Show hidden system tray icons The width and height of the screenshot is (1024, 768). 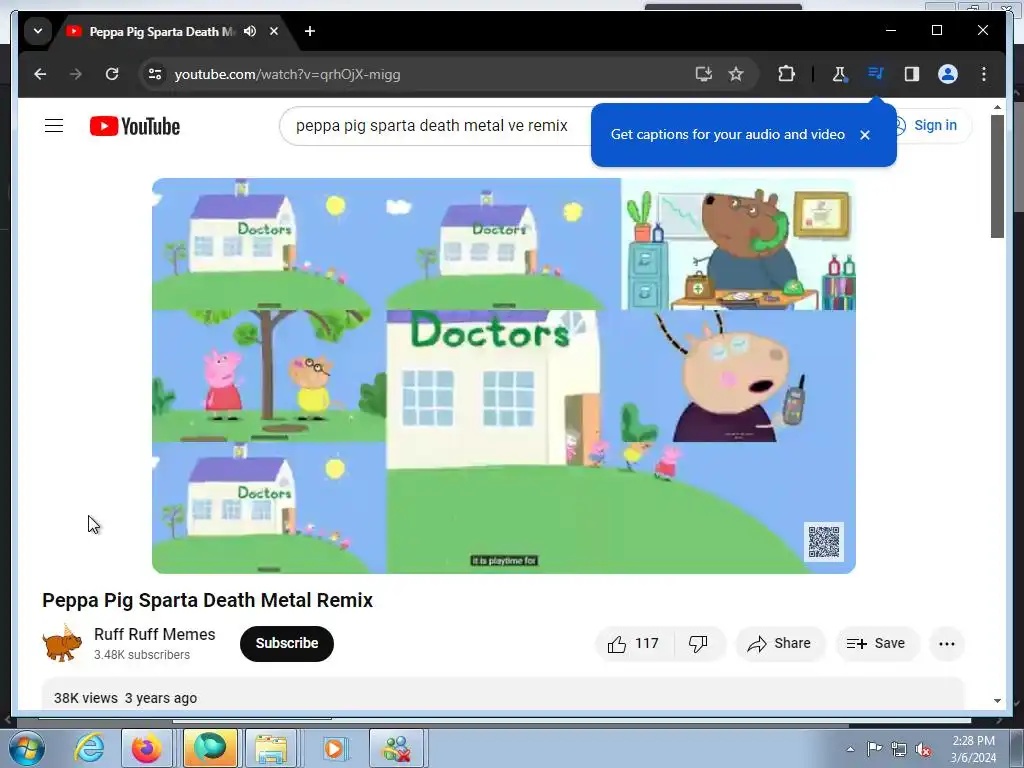click(x=850, y=749)
